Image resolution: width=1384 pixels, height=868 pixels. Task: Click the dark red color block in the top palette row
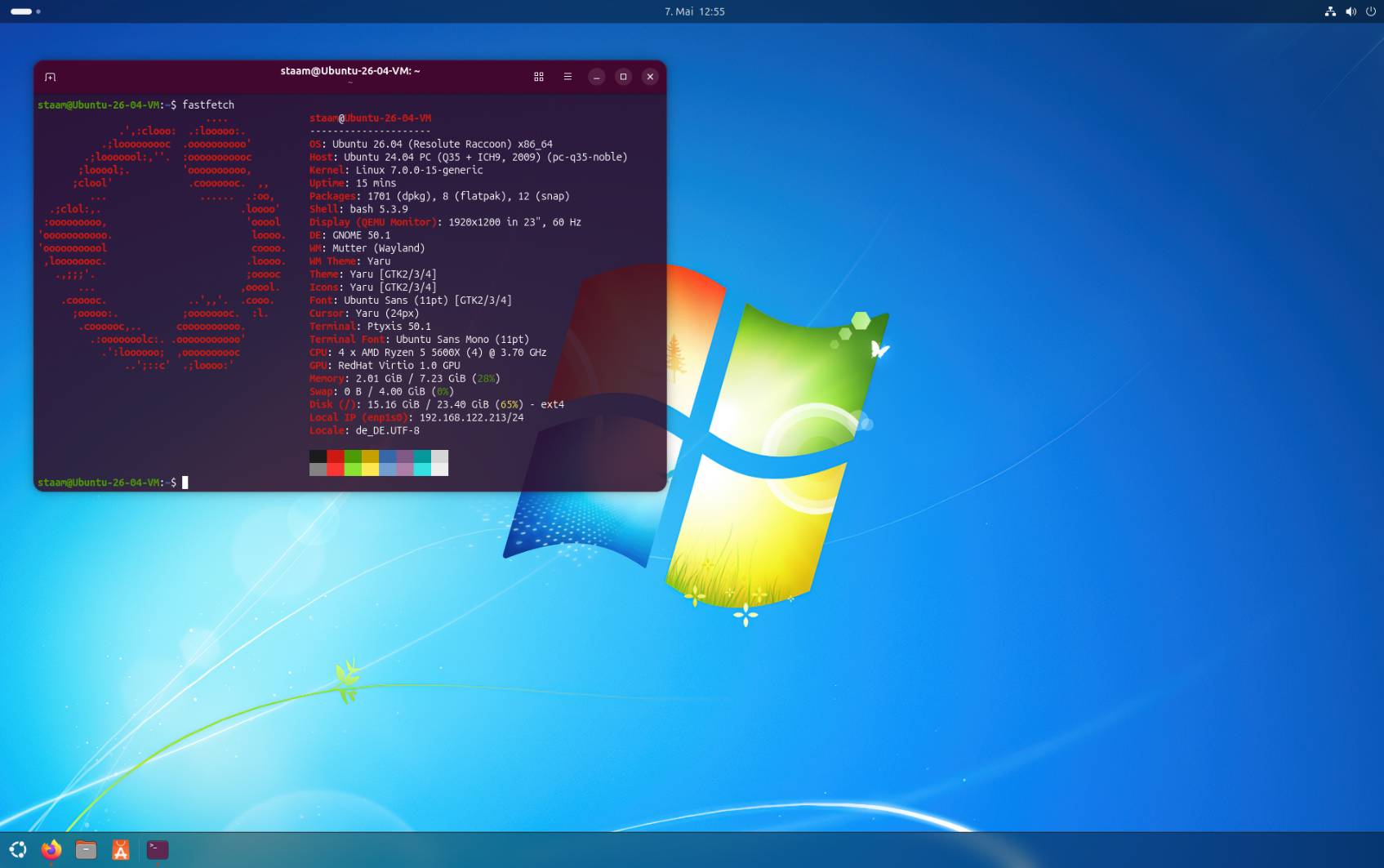336,456
